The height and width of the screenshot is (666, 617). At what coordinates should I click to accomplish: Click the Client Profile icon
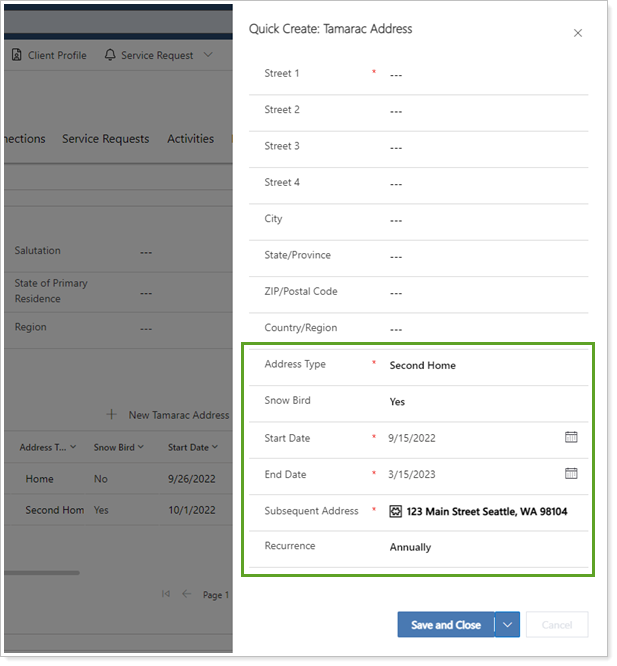pos(17,55)
